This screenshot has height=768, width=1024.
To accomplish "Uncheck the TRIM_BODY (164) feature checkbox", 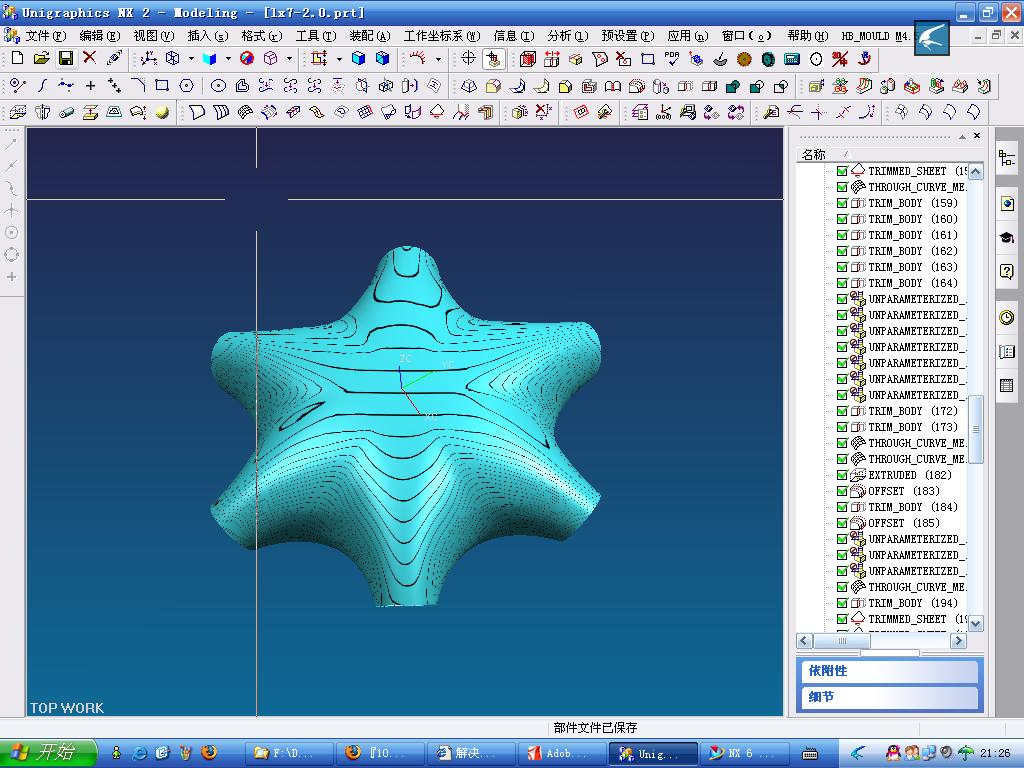I will 842,283.
